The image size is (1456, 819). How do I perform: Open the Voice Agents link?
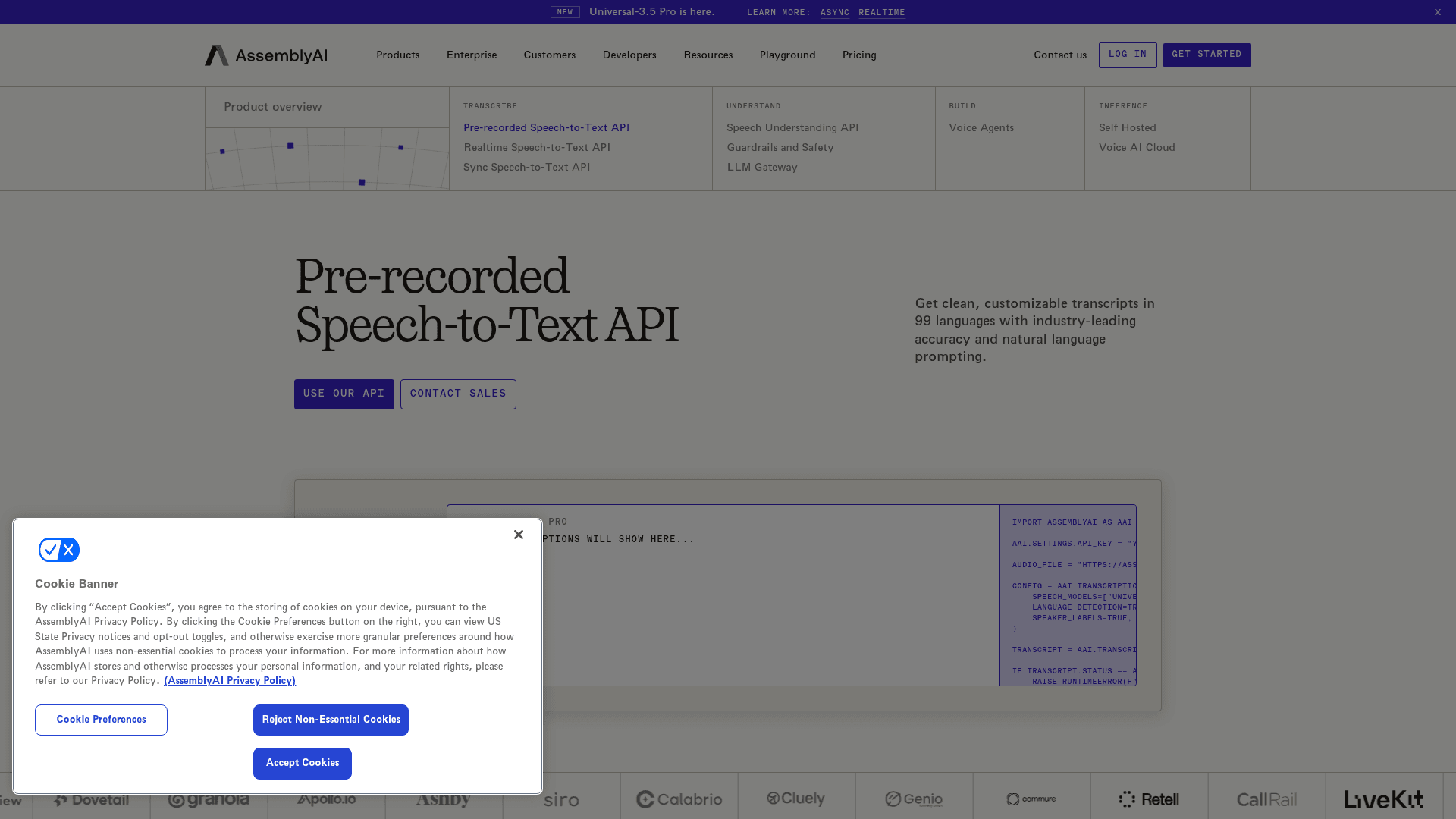click(x=981, y=128)
